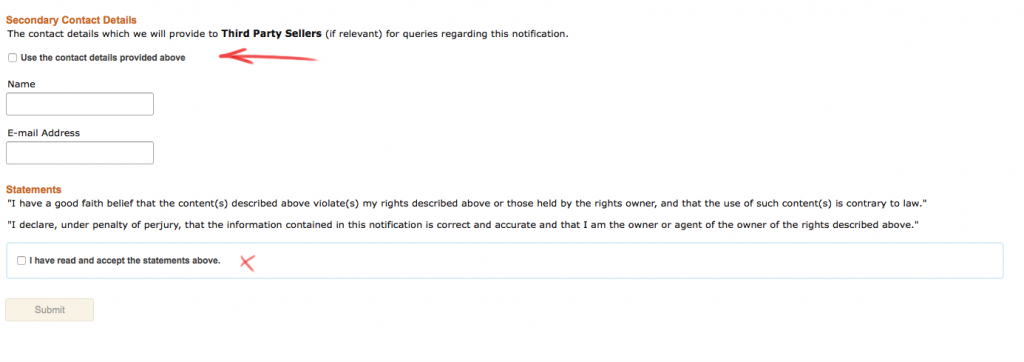The image size is (1024, 362).
Task: Click the 'I have read and accept the statements above' label
Action: tap(124, 261)
